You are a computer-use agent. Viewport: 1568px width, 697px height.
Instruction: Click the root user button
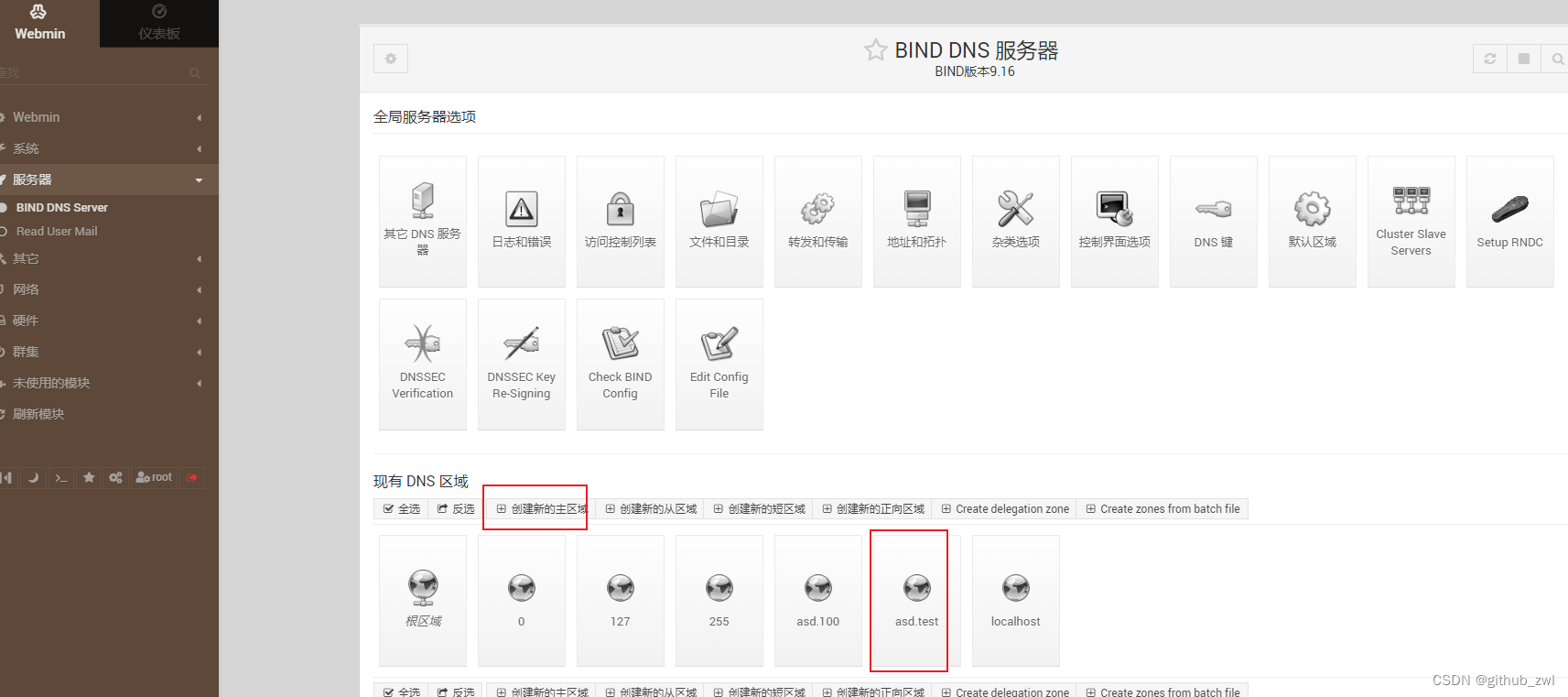pos(154,477)
